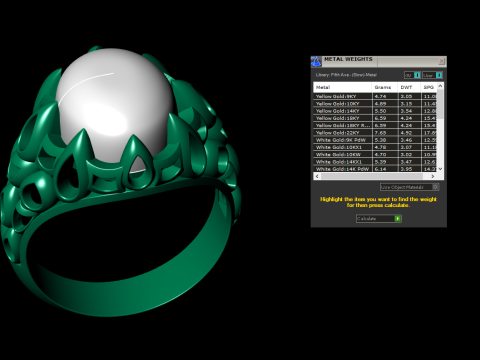Click the vertical scrollbar thumb

click(x=440, y=104)
